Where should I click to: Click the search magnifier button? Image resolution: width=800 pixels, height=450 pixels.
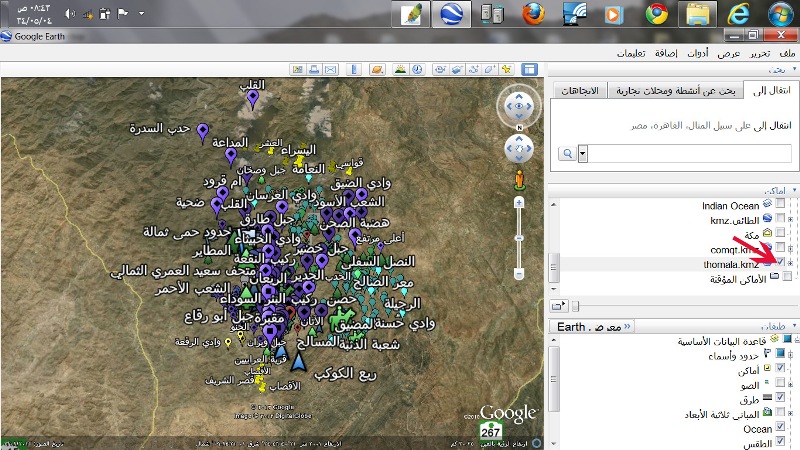[x=567, y=153]
